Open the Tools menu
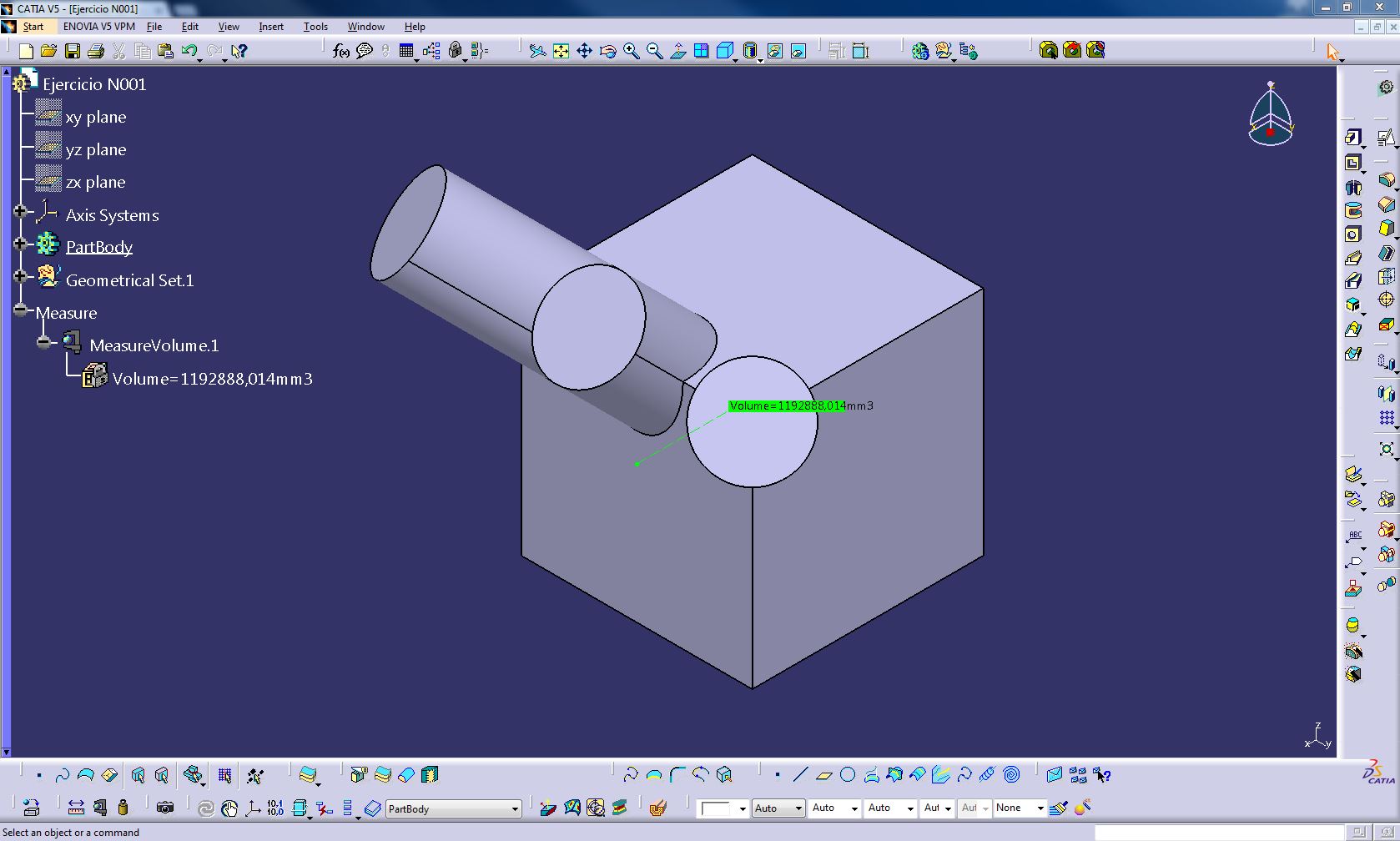The width and height of the screenshot is (1400, 841). (315, 27)
